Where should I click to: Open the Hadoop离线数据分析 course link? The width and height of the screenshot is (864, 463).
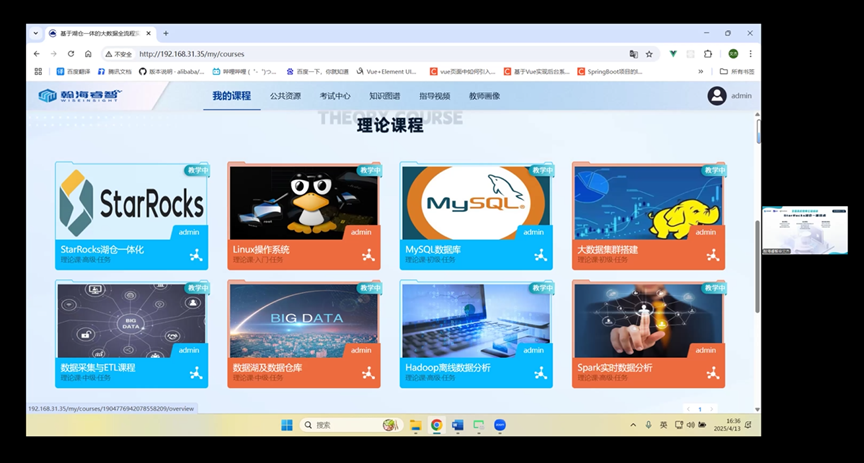click(x=448, y=368)
